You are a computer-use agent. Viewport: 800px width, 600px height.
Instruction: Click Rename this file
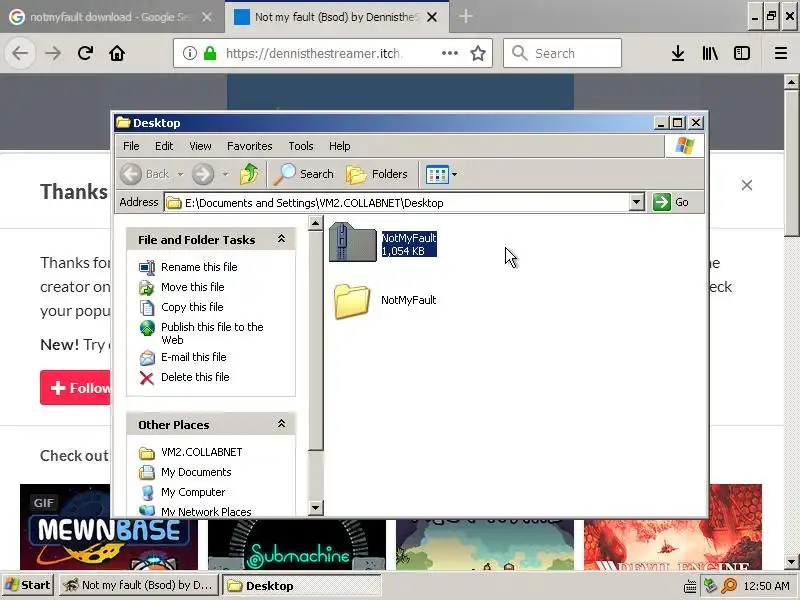(x=199, y=267)
